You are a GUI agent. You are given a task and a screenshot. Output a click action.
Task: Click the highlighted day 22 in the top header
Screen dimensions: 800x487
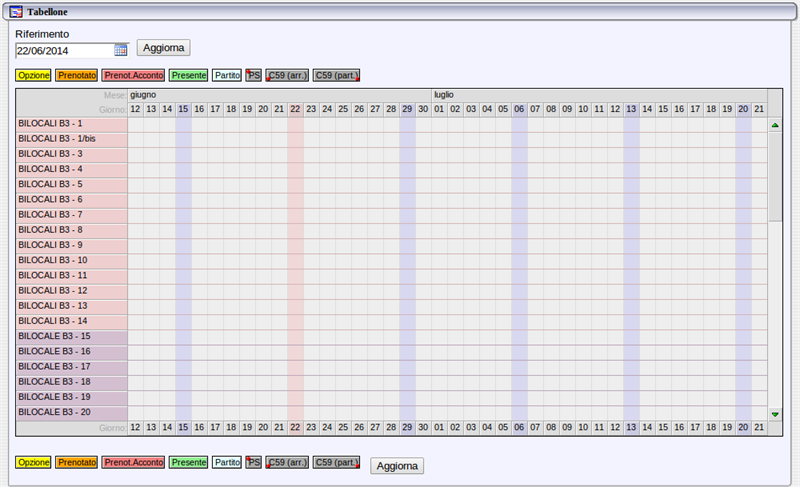pos(295,109)
